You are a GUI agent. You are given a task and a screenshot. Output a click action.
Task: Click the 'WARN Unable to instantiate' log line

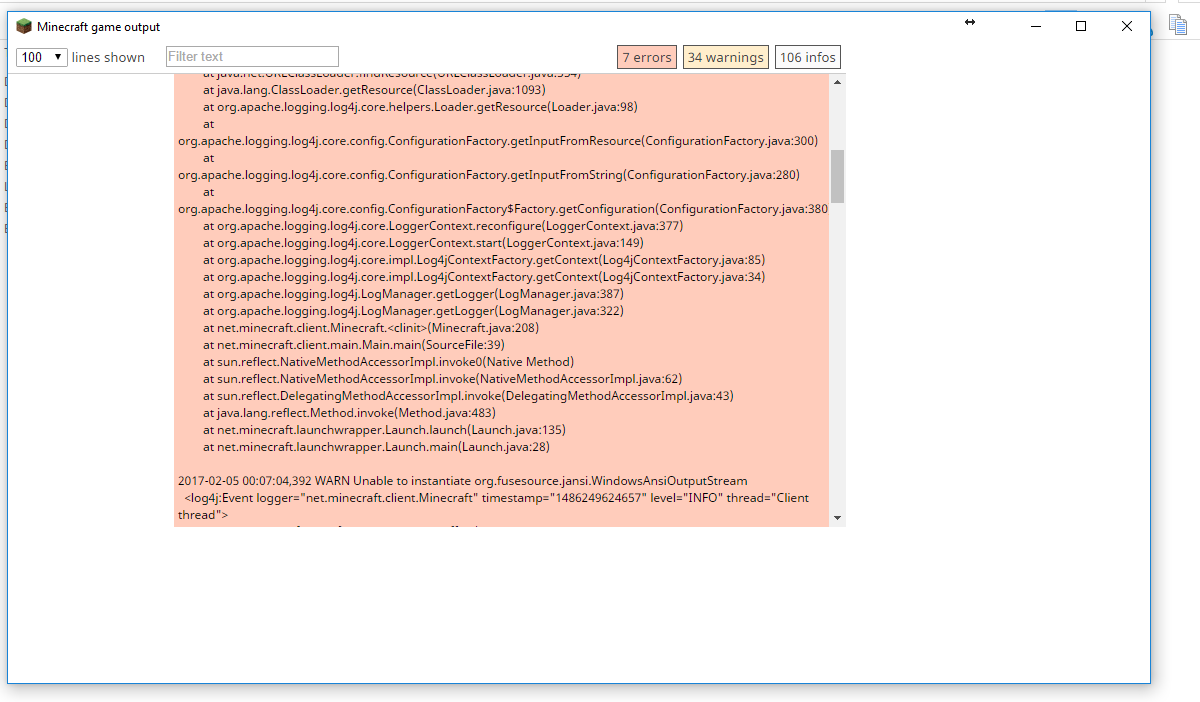pos(462,481)
